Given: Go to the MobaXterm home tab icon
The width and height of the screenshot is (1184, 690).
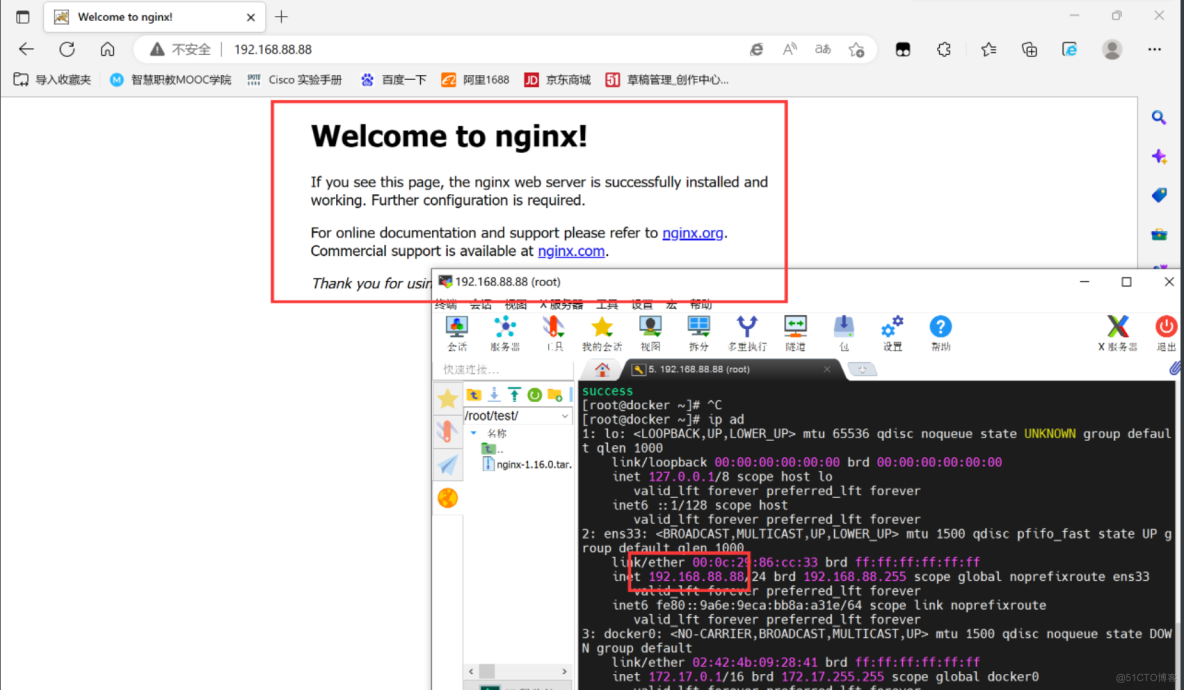Looking at the screenshot, I should (x=602, y=369).
